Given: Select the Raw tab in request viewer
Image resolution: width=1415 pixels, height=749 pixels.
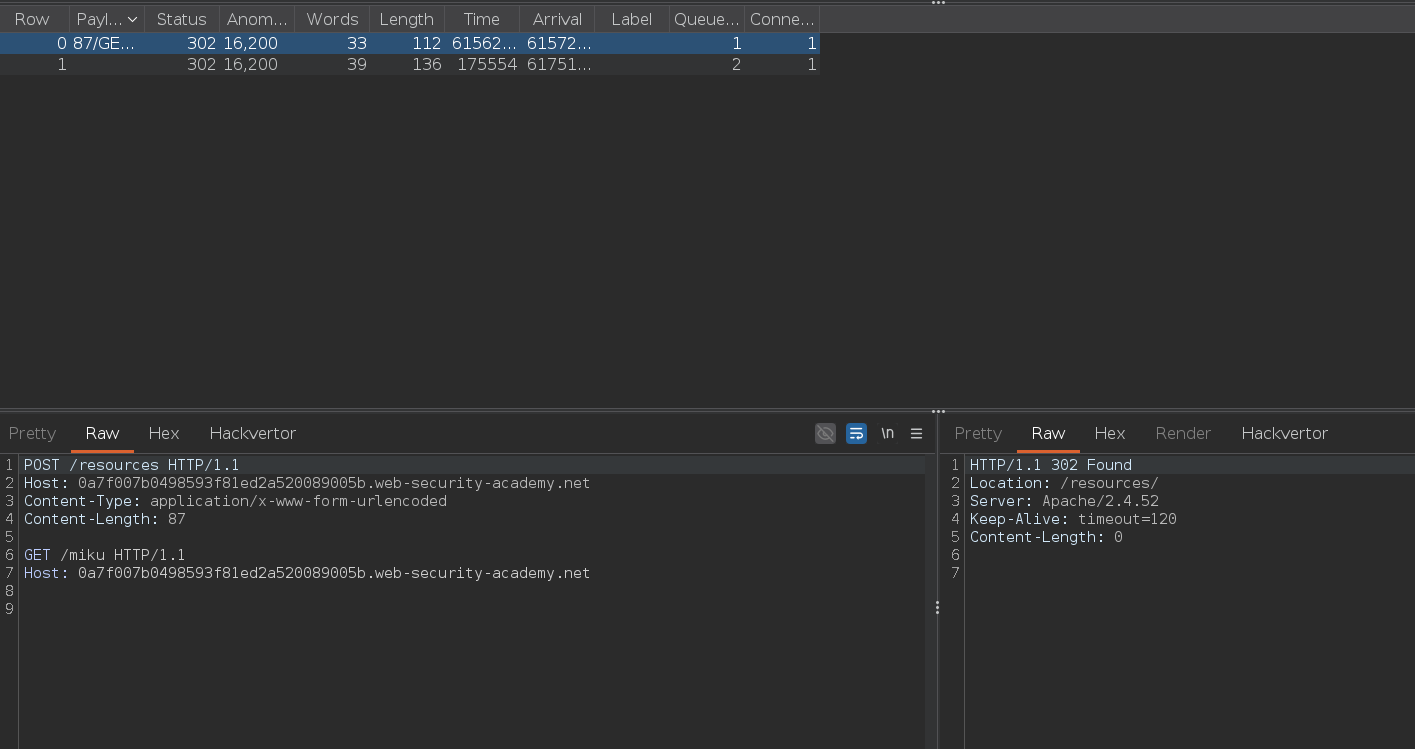Looking at the screenshot, I should pyautogui.click(x=102, y=433).
